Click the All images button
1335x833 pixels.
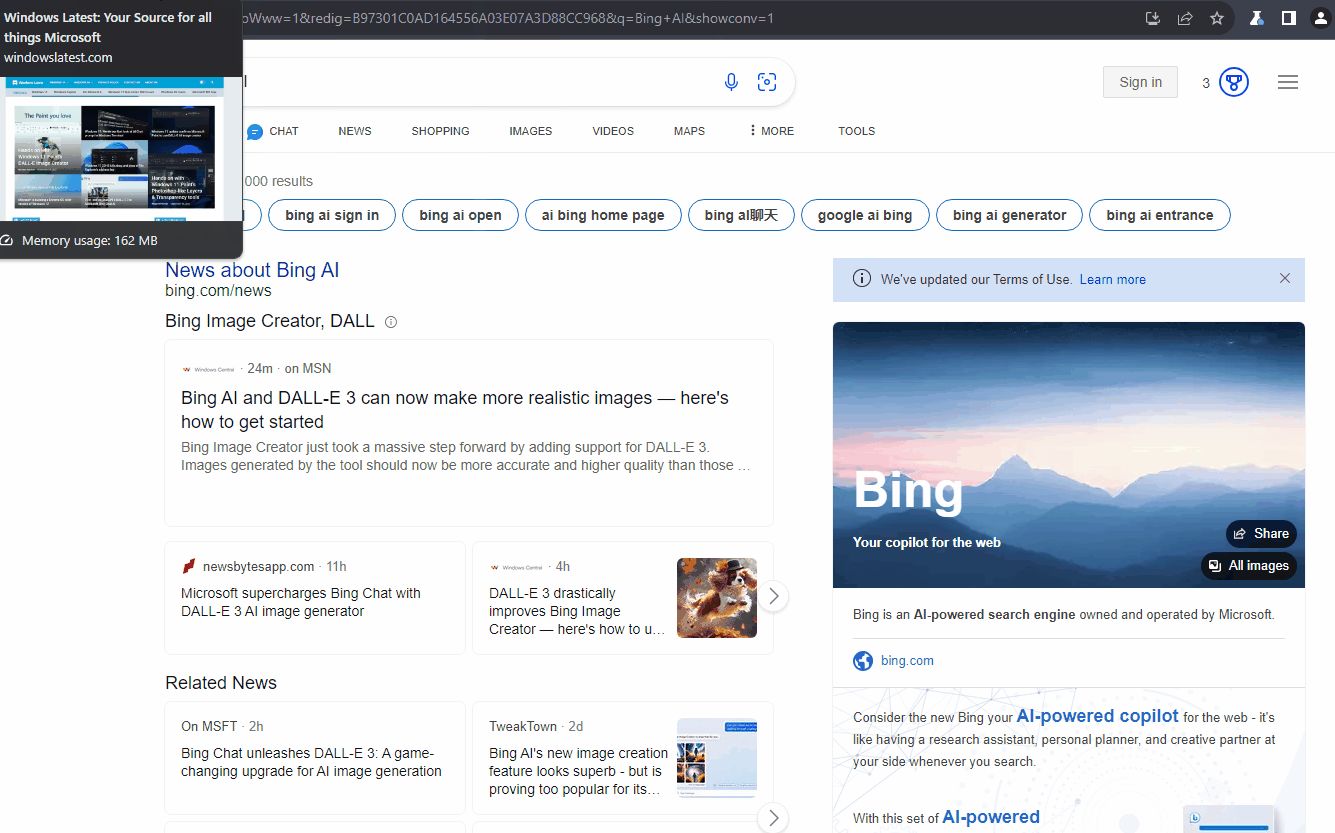pos(1249,566)
